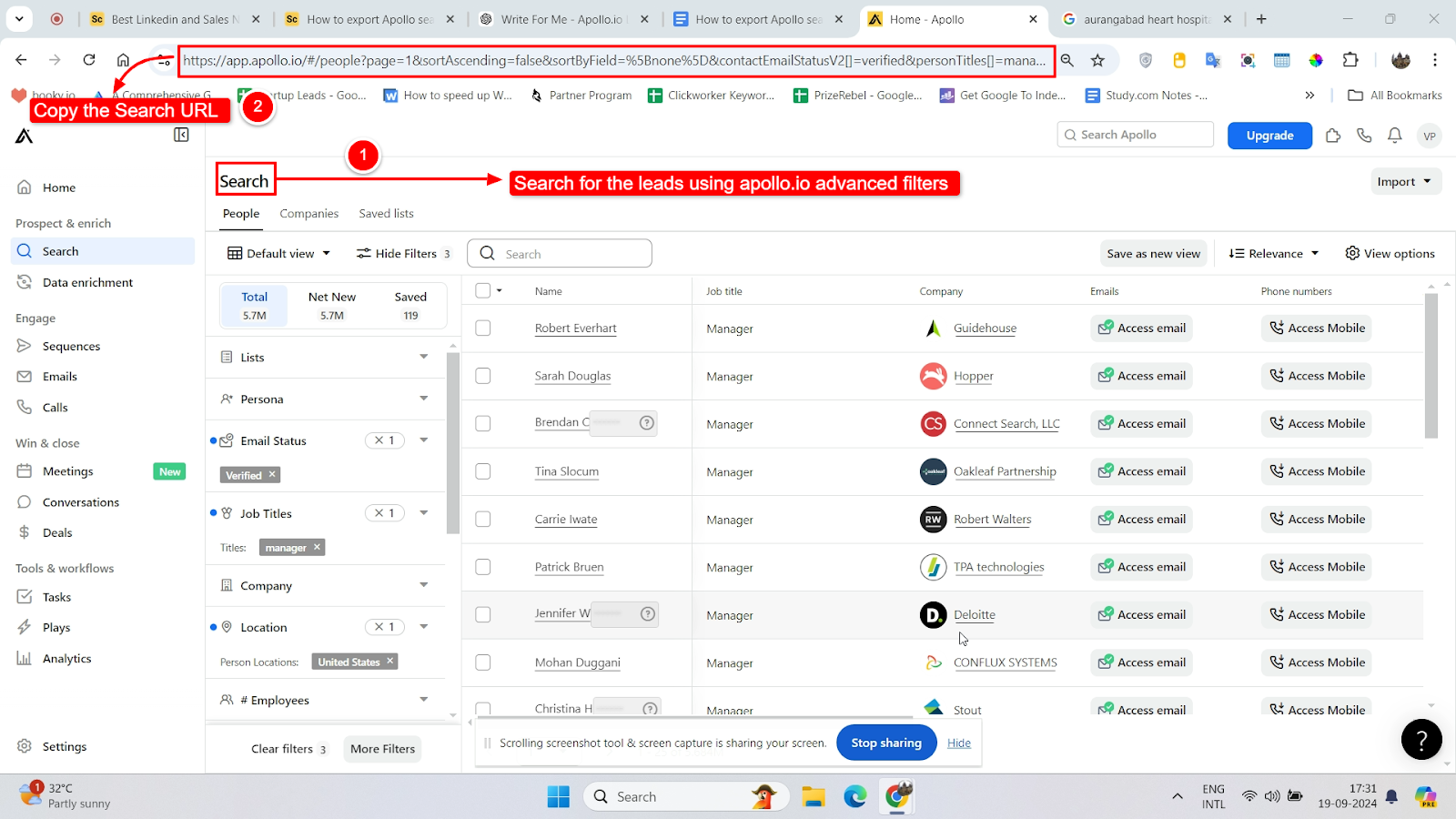Open View options
Screen dimensions: 1456x819
pos(1390,253)
